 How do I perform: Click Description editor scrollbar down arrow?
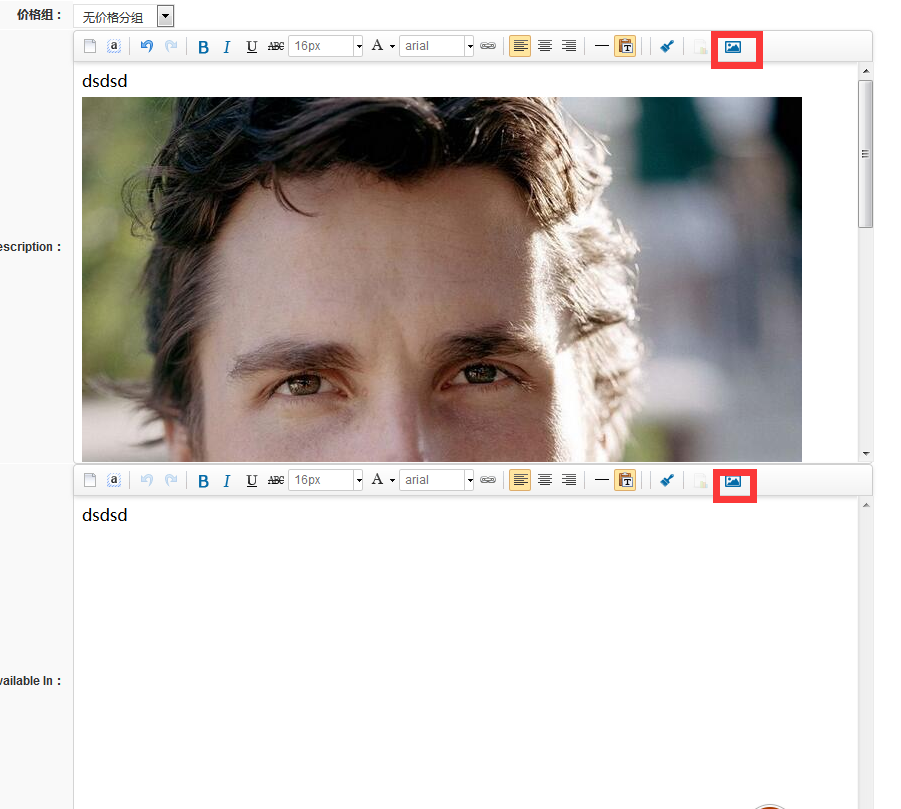point(866,454)
